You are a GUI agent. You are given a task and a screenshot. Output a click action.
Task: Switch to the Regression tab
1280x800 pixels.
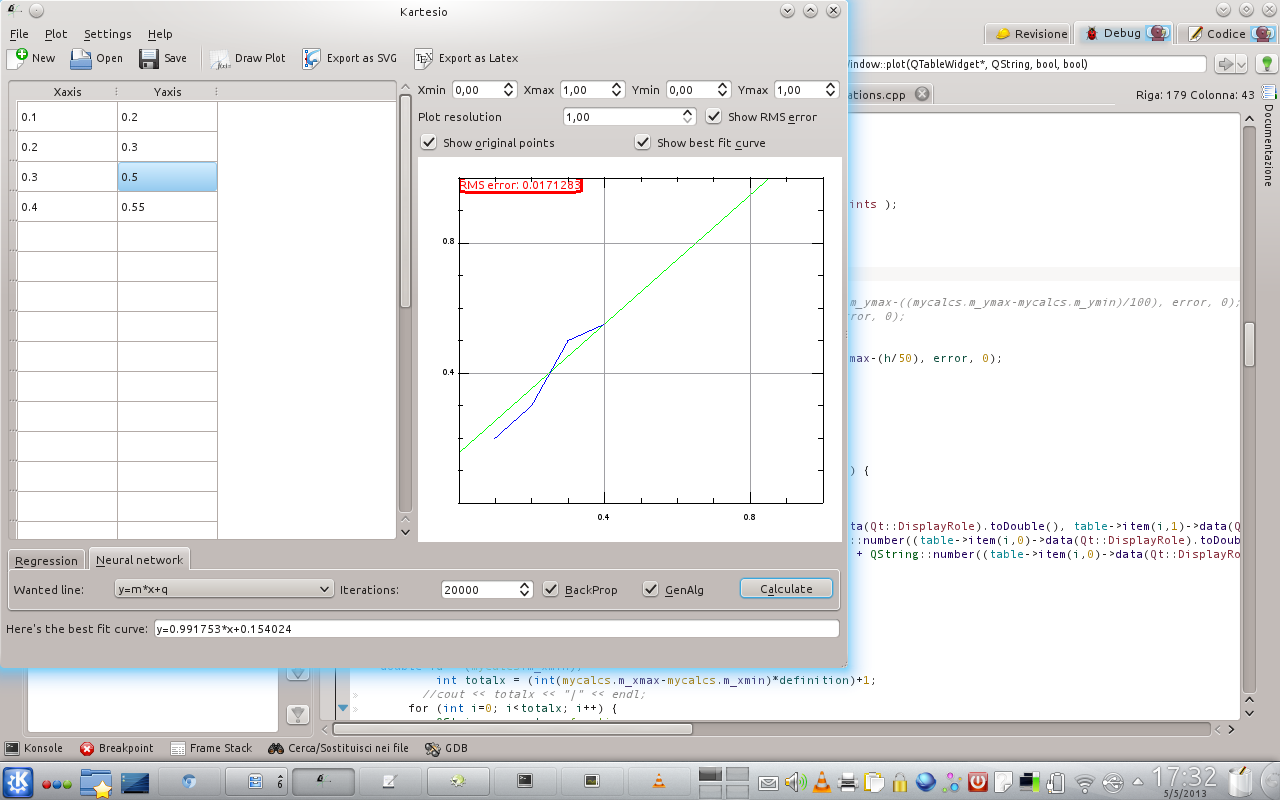point(46,561)
